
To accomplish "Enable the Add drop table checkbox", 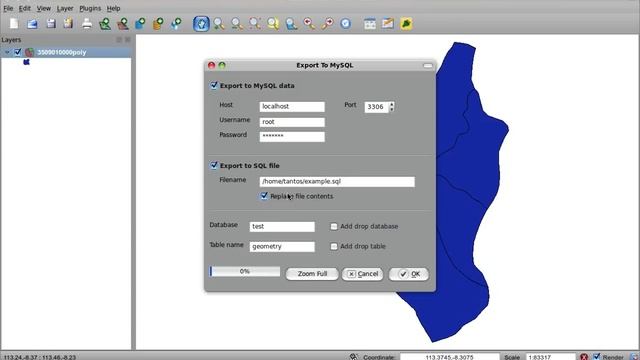I will coord(333,246).
